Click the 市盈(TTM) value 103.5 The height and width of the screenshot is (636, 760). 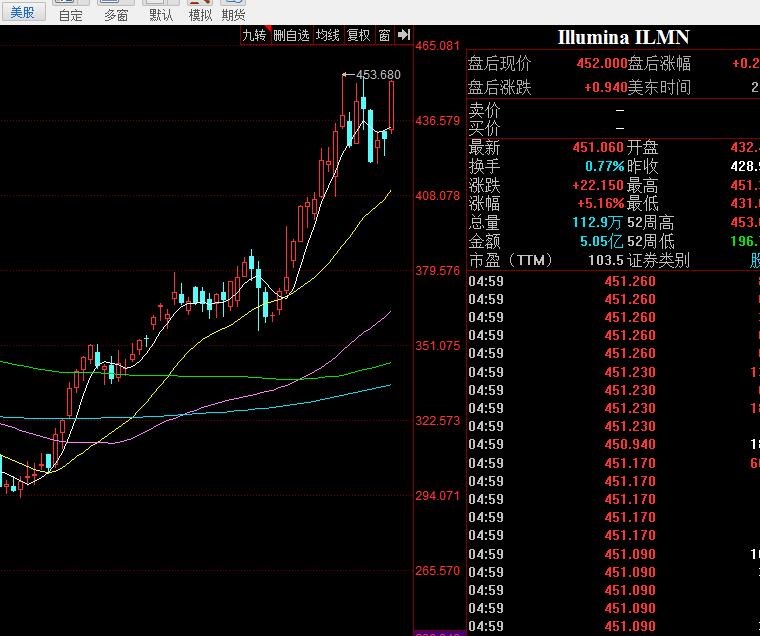(x=605, y=260)
